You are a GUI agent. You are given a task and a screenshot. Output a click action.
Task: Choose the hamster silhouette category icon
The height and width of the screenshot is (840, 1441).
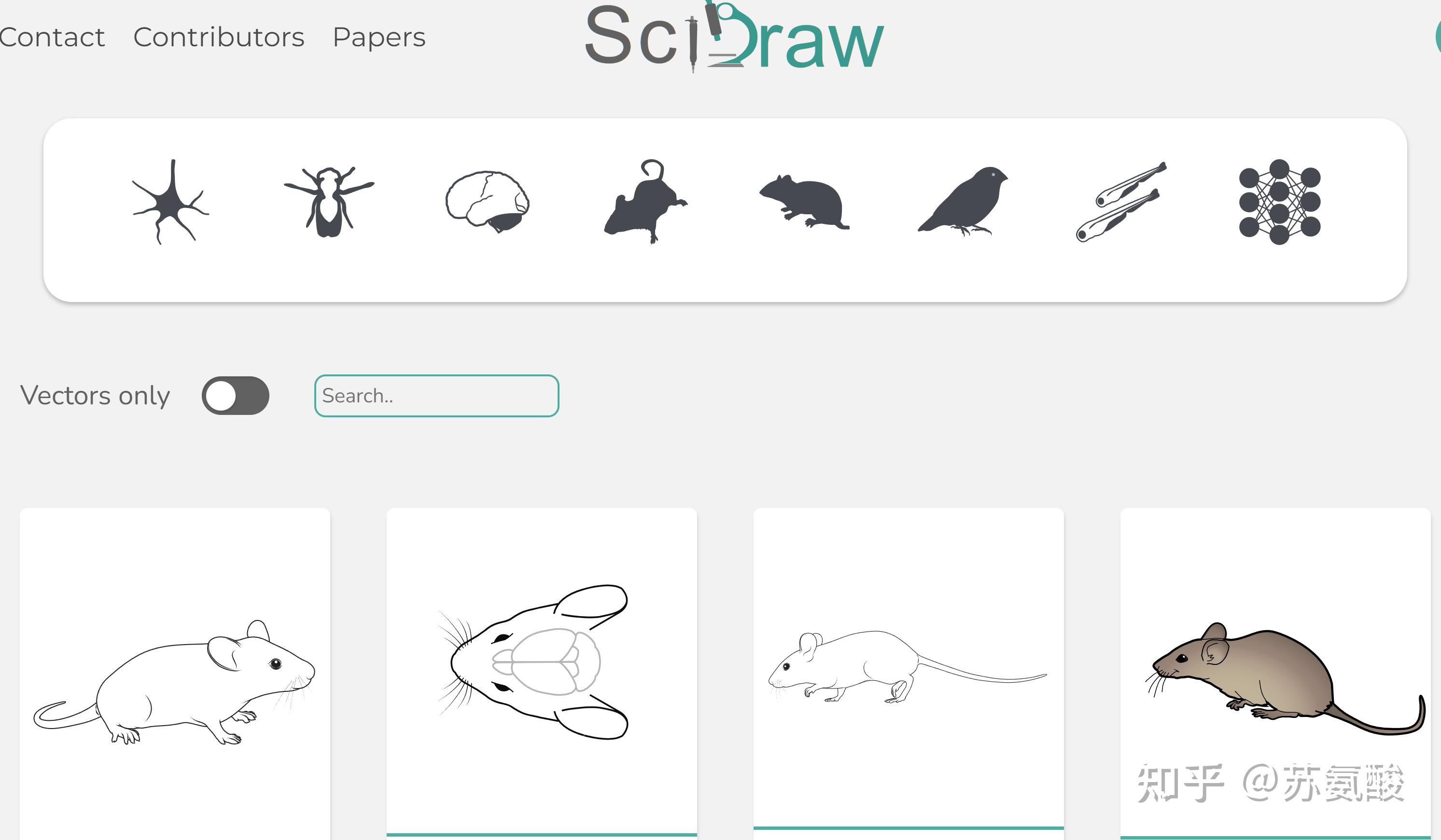[x=804, y=202]
